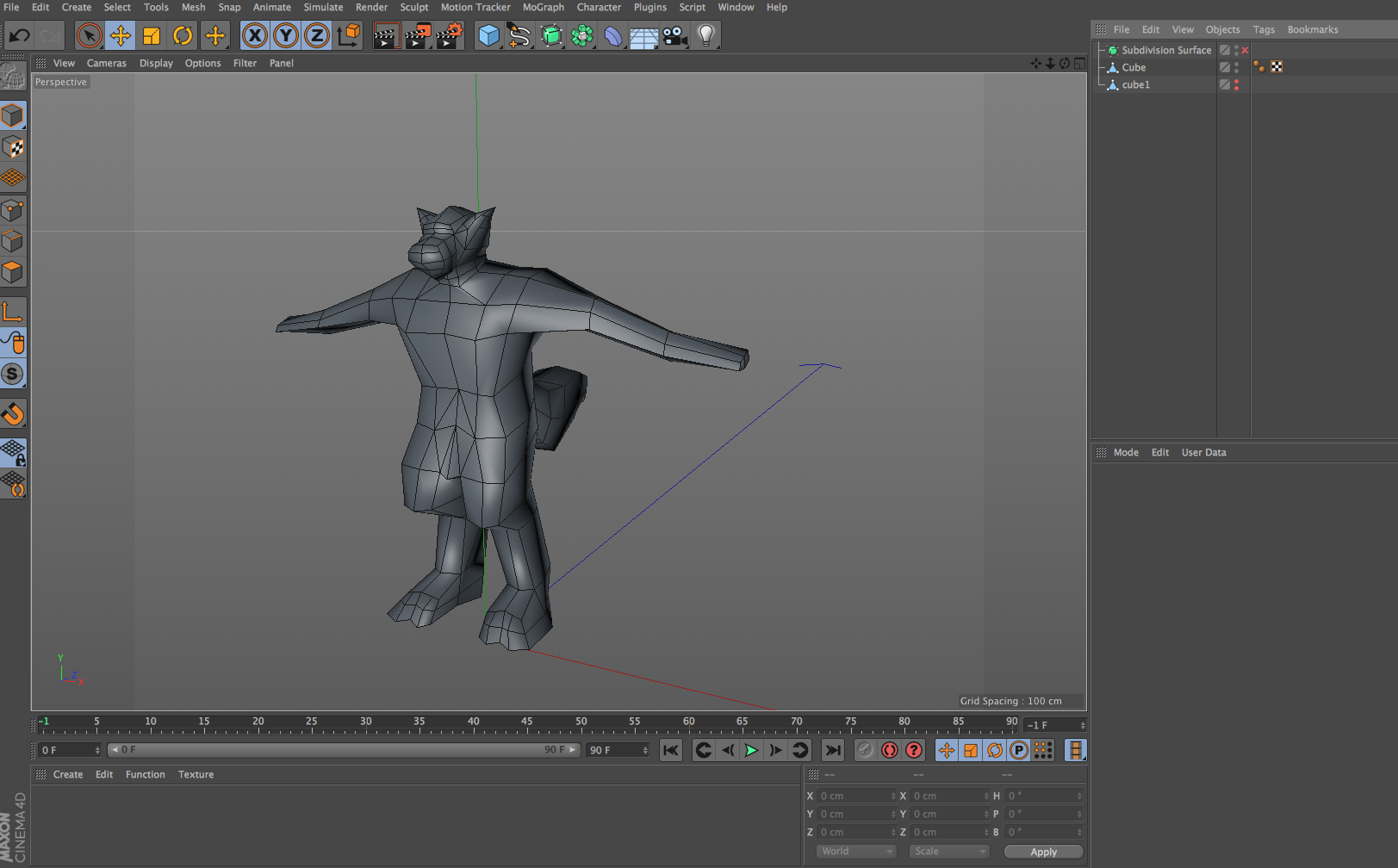This screenshot has height=868, width=1398.
Task: Open the World coordinate system dropdown
Action: click(x=856, y=852)
